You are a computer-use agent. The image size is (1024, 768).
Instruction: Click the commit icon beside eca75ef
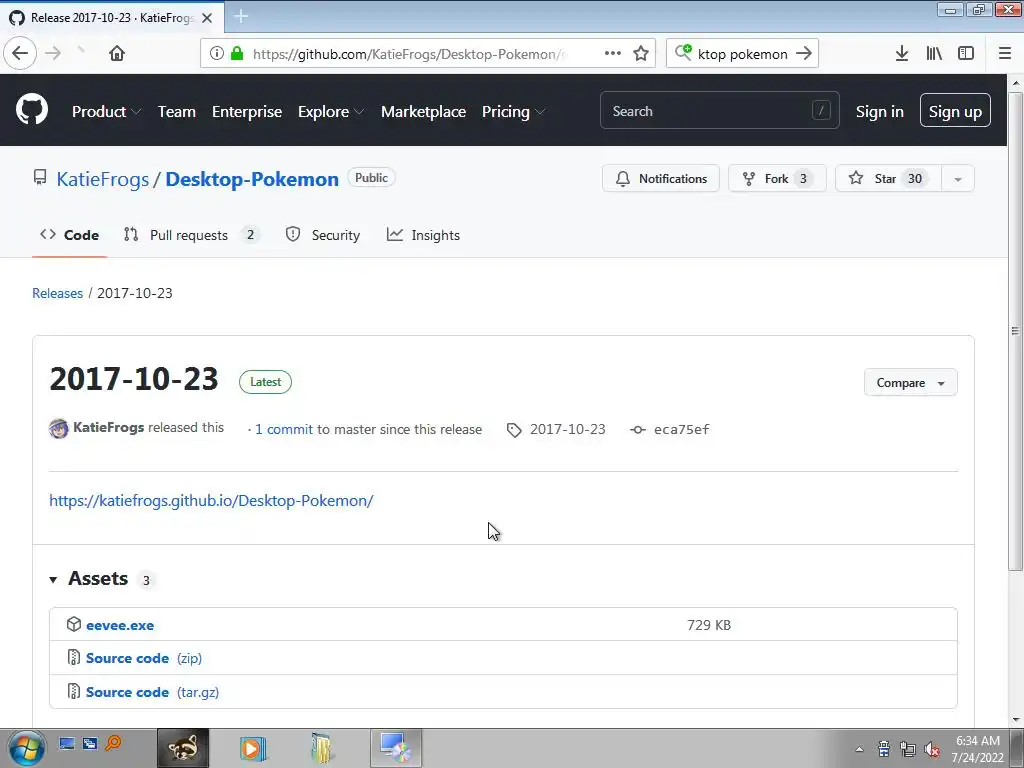coord(638,429)
